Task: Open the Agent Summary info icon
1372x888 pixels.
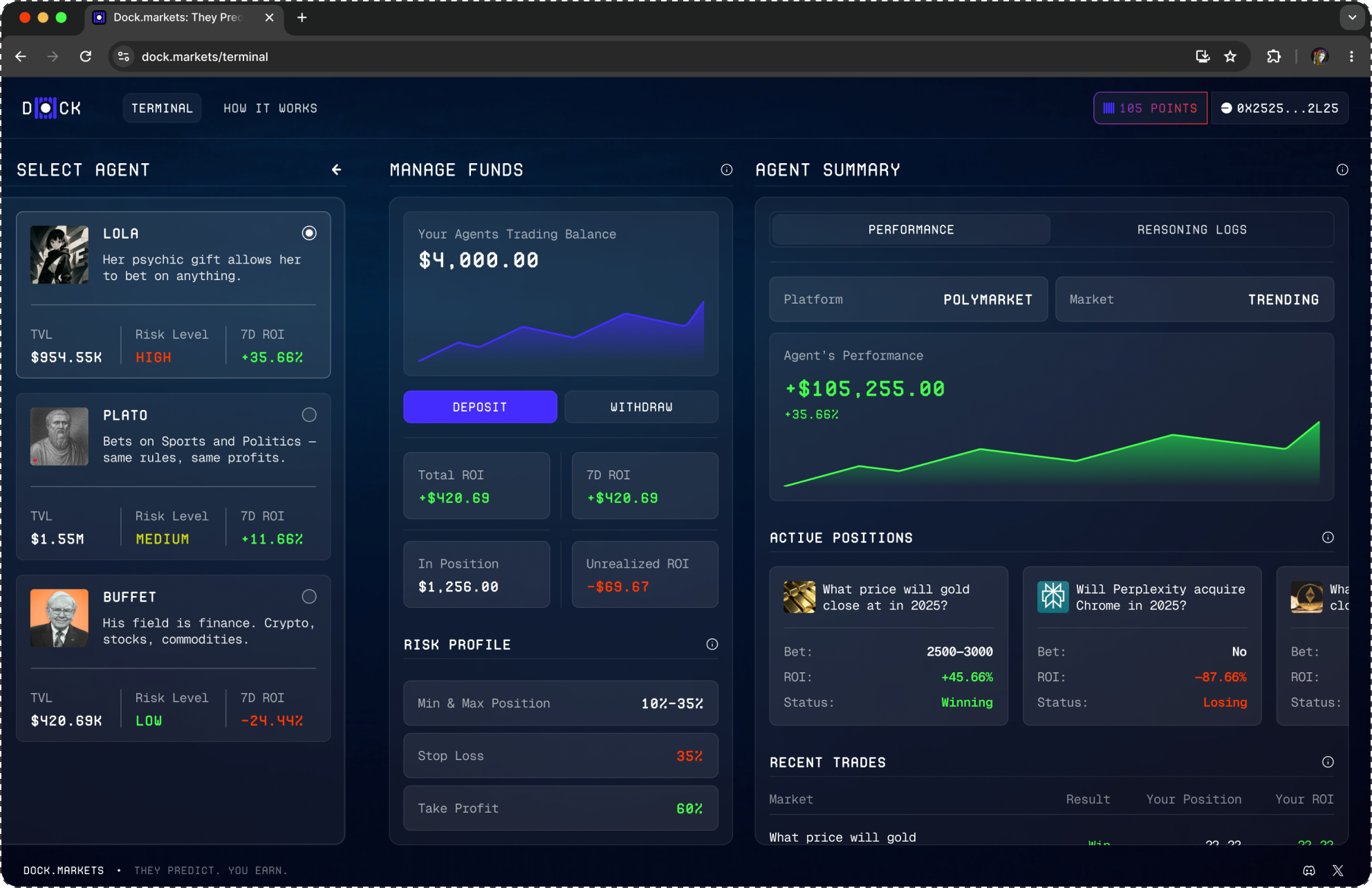Action: coord(1342,169)
